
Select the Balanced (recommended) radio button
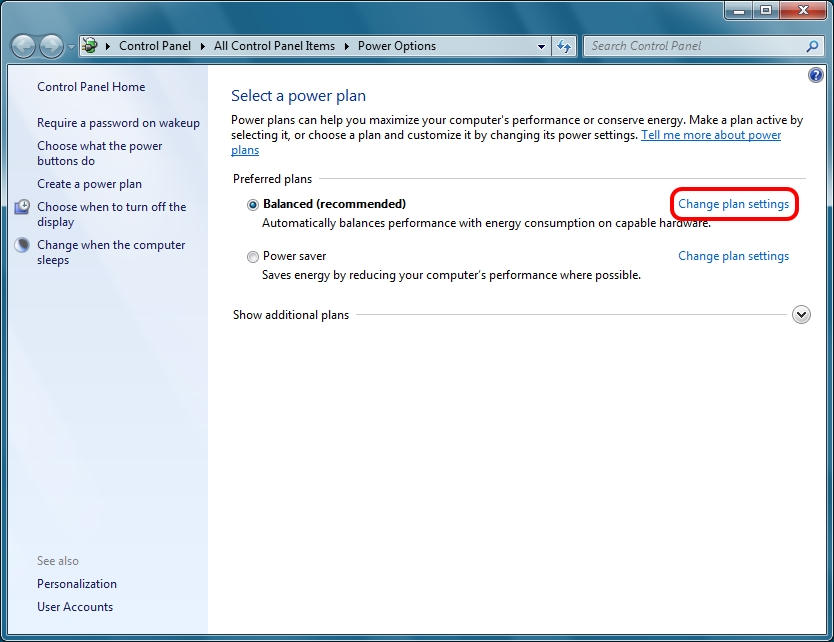(253, 205)
